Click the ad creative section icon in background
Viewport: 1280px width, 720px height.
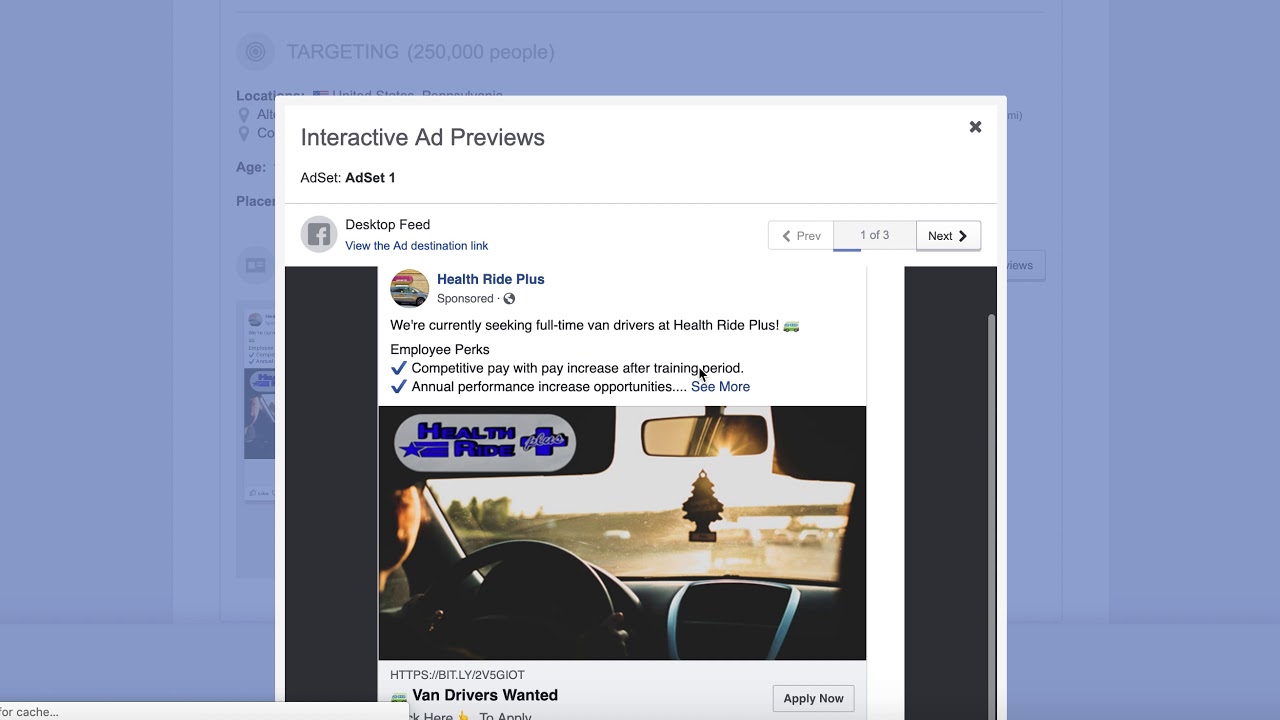click(255, 265)
